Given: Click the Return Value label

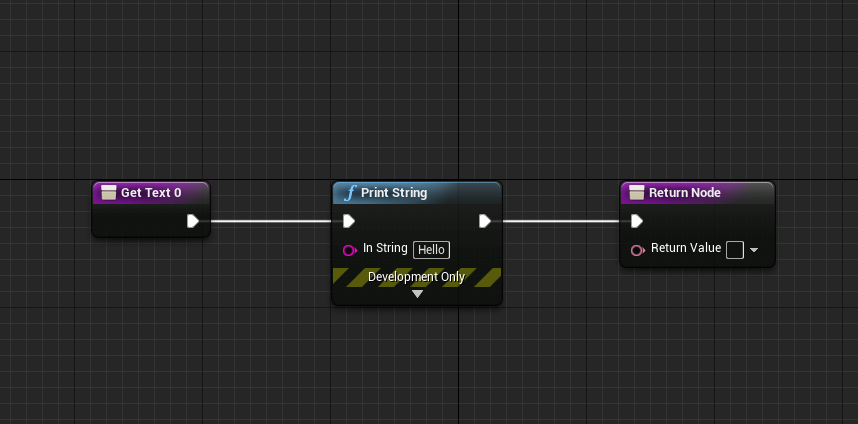Looking at the screenshot, I should pyautogui.click(x=686, y=248).
